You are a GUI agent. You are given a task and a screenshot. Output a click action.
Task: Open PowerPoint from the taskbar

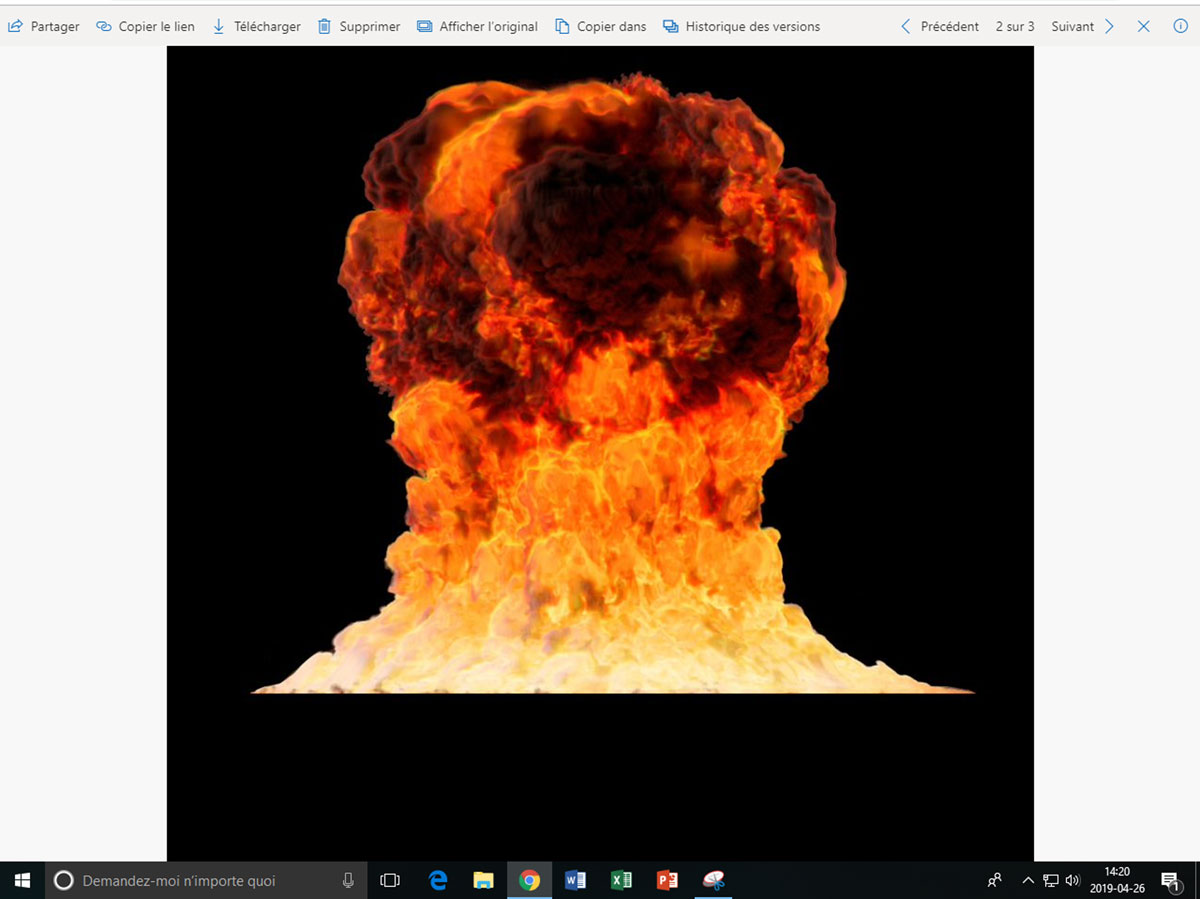pos(667,880)
